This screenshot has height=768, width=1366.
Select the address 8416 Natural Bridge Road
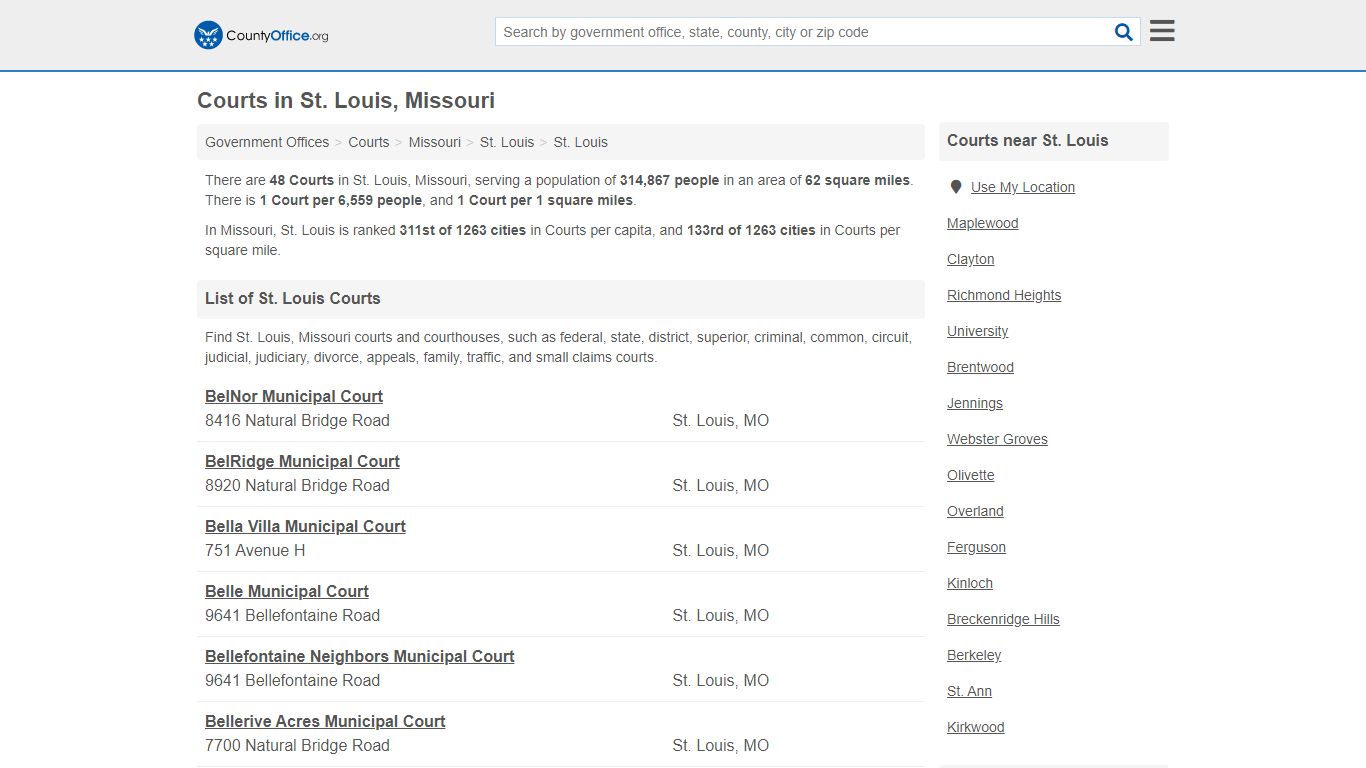tap(297, 420)
